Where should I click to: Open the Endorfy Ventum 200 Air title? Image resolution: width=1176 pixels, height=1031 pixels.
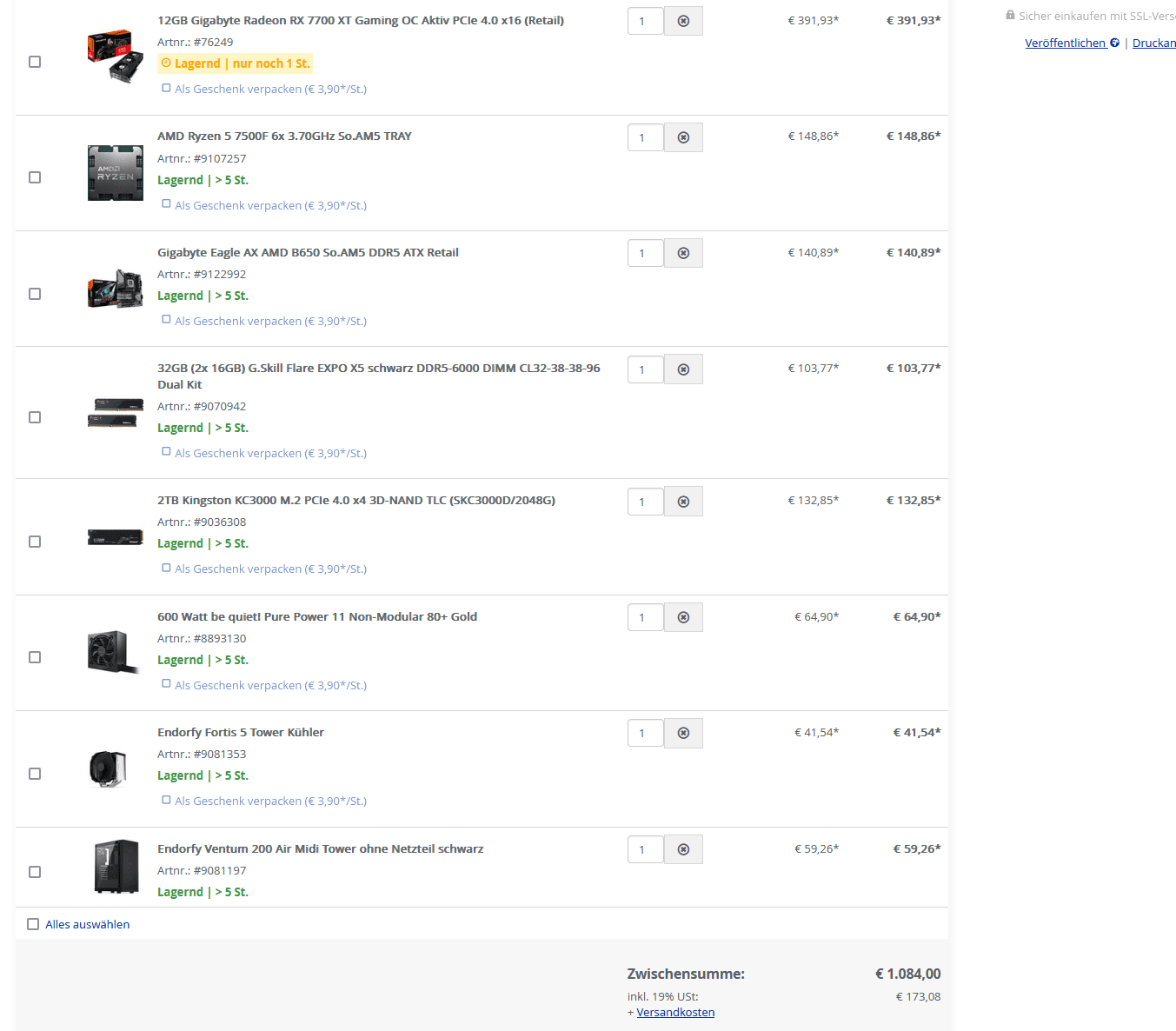321,848
